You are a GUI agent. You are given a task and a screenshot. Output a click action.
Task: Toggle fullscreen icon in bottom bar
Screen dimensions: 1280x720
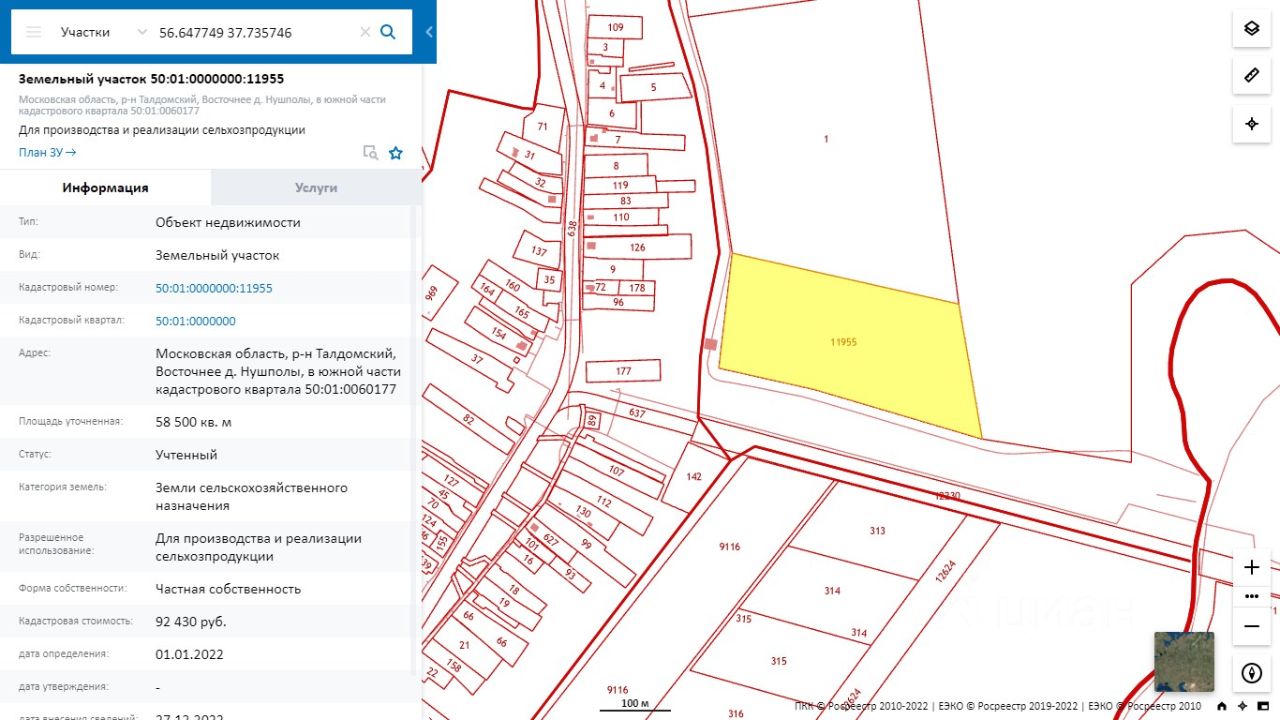coord(1264,706)
